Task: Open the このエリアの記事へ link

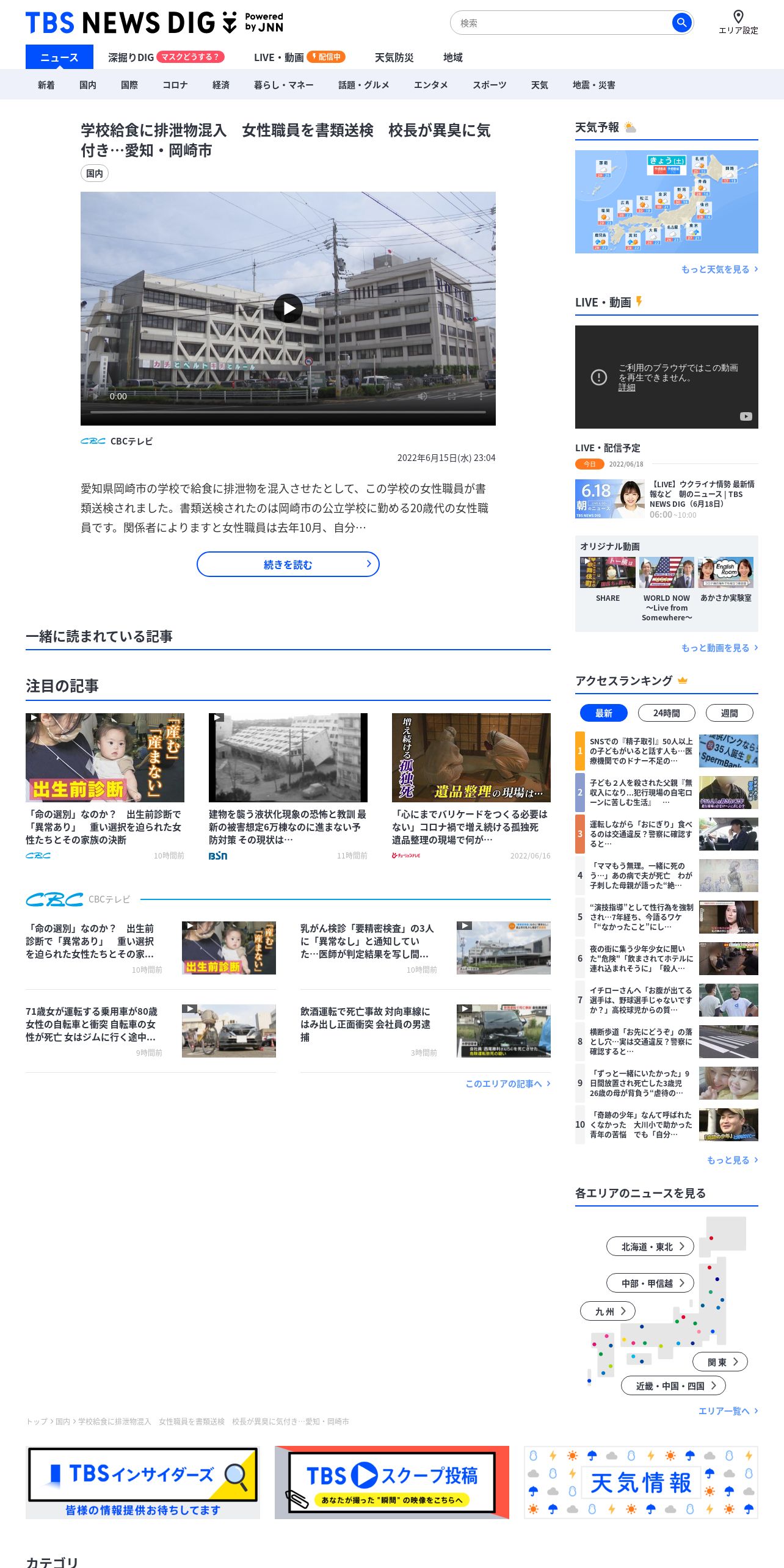Action: click(508, 1083)
